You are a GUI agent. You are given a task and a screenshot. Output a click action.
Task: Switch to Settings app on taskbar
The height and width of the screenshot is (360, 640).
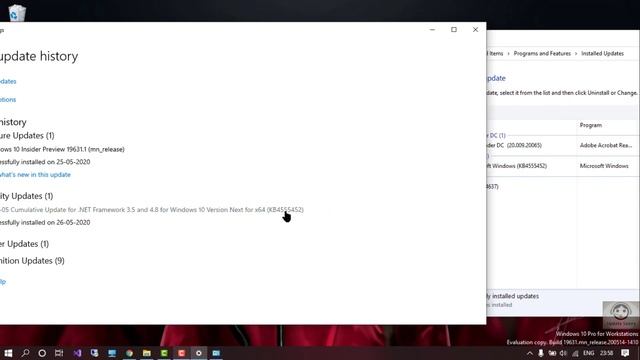coord(199,353)
